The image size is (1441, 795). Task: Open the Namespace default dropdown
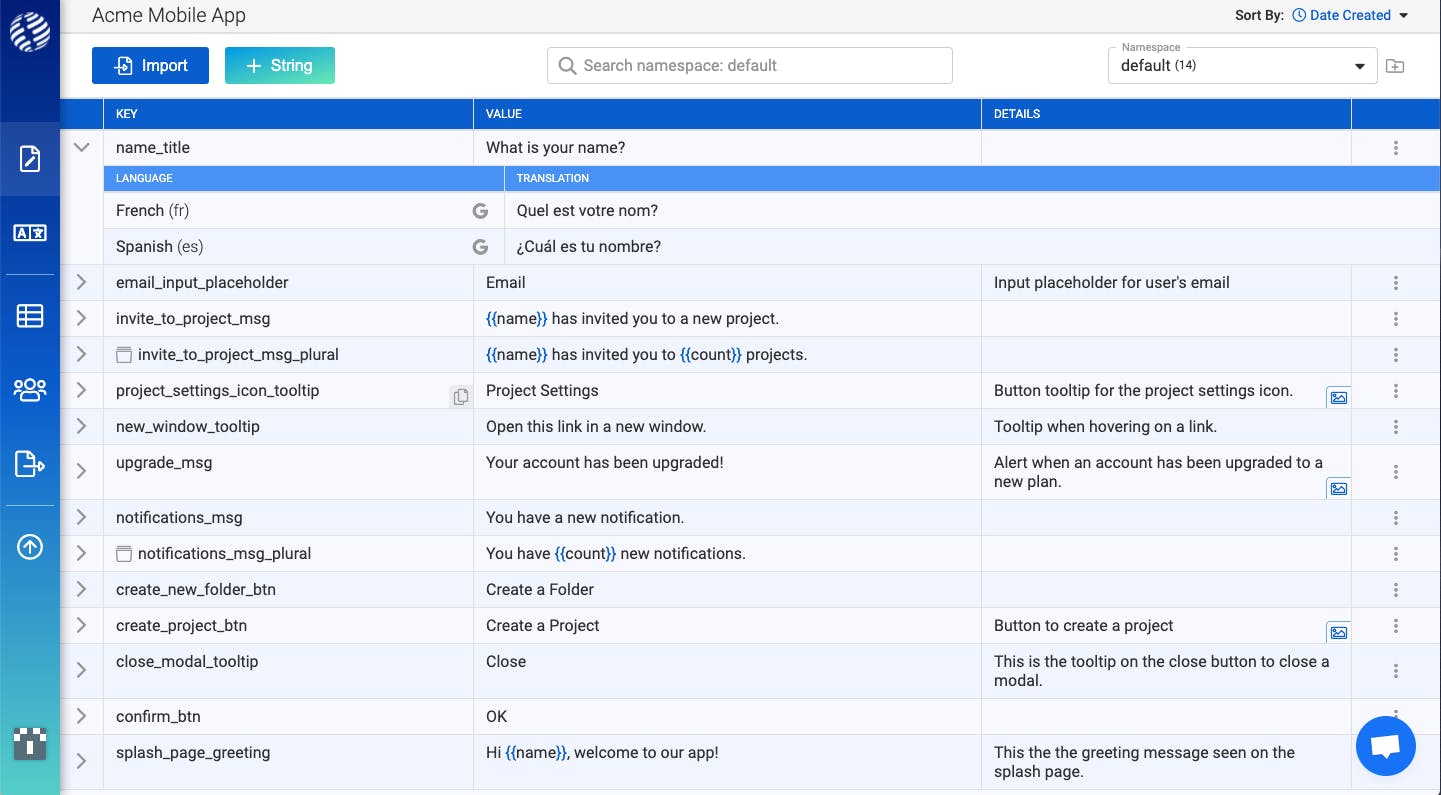point(1241,66)
